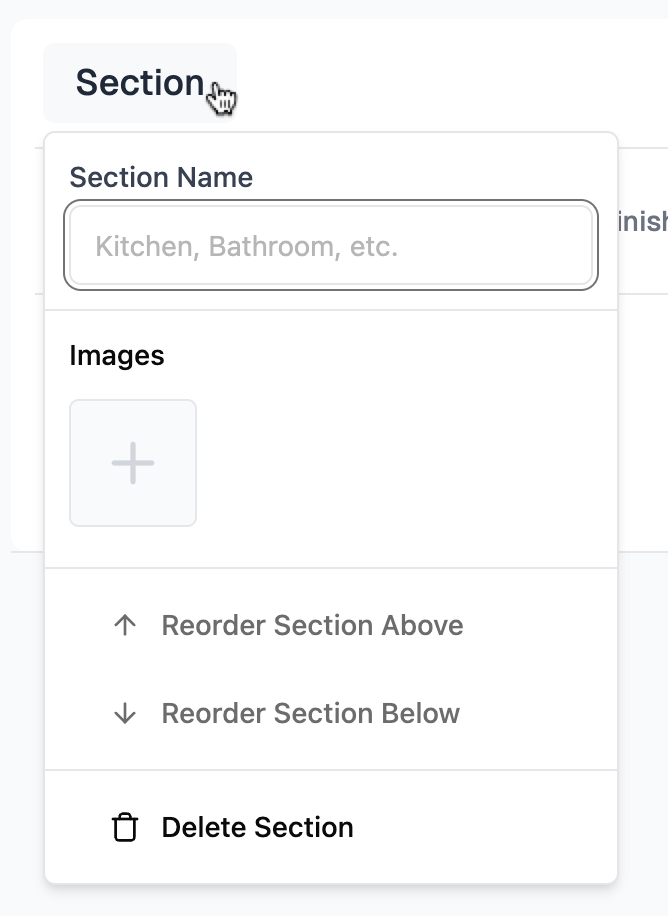Focus the Section Name input field
Viewport: 668px width, 916px height.
(330, 246)
